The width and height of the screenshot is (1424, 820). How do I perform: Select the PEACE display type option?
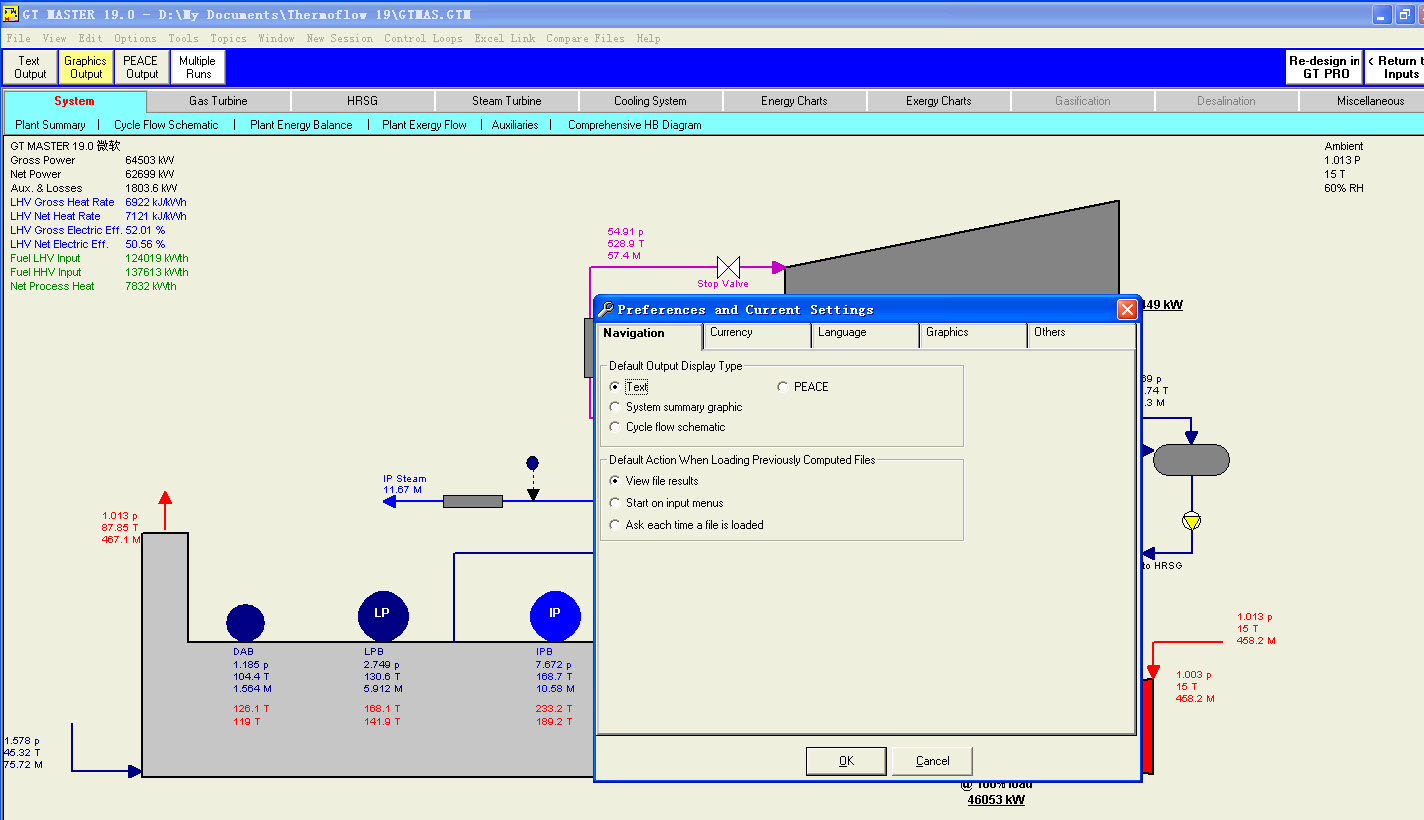803,387
